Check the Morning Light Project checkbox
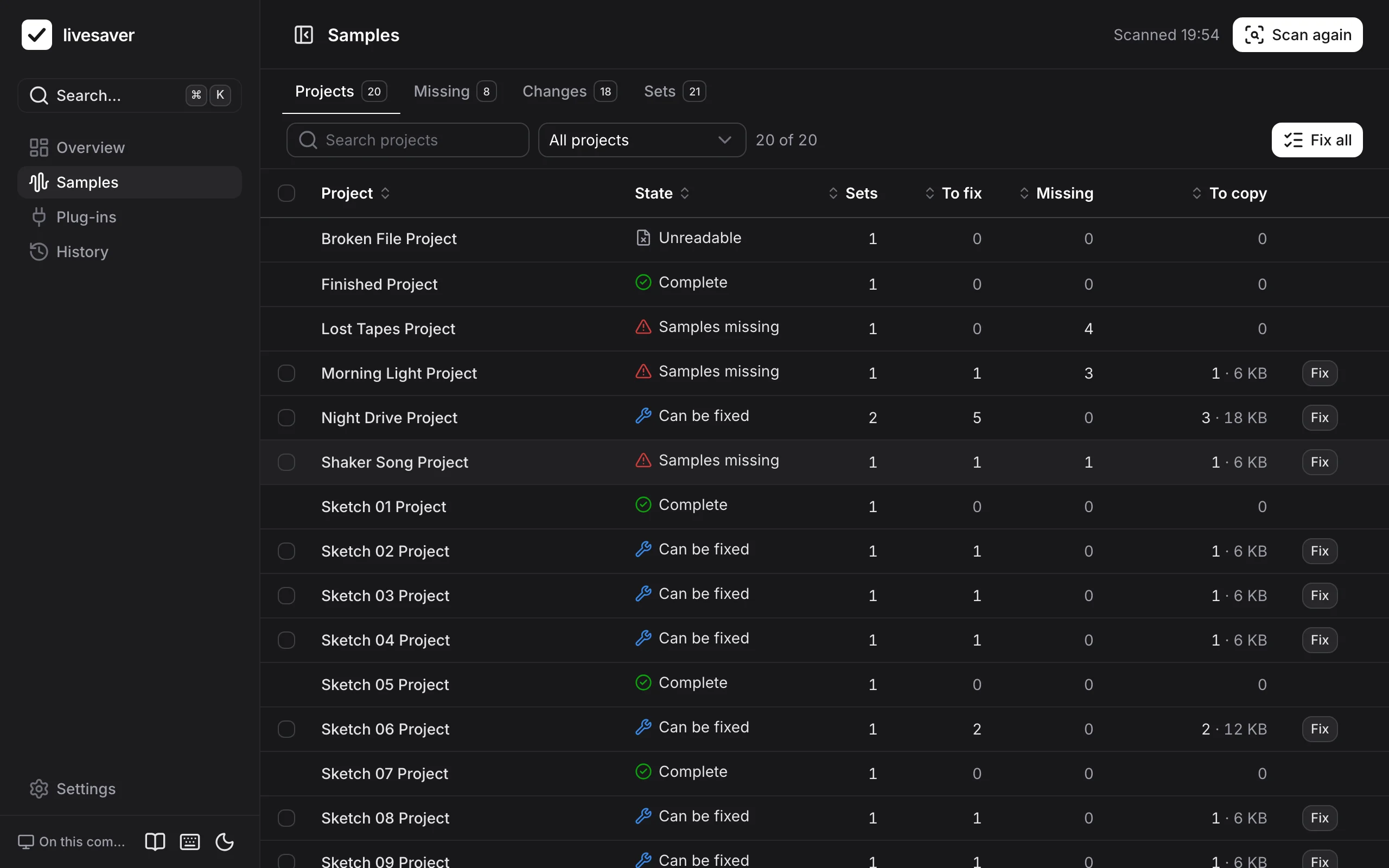The image size is (1389, 868). pos(286,373)
